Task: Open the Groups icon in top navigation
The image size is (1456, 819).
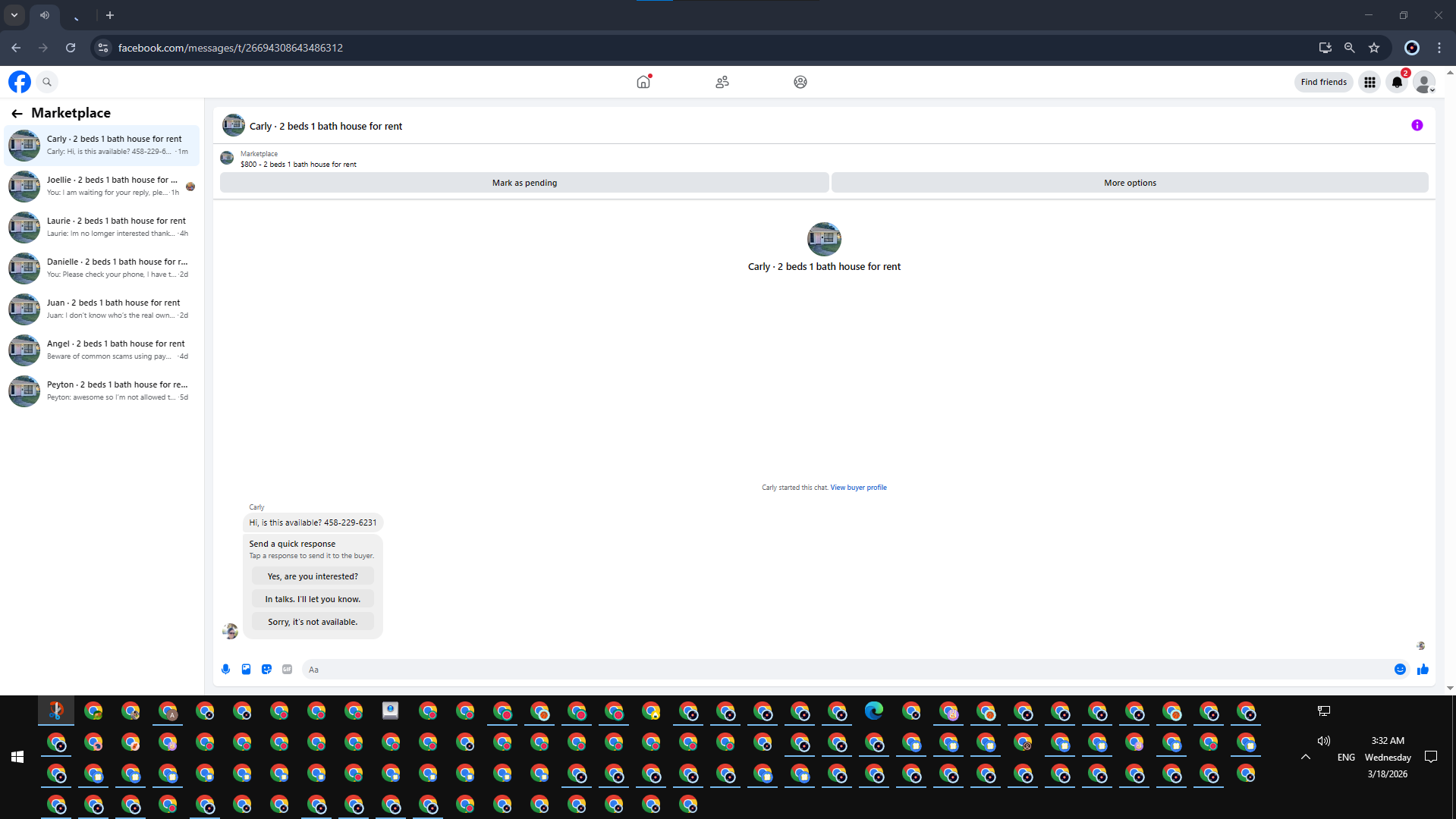Action: (800, 82)
